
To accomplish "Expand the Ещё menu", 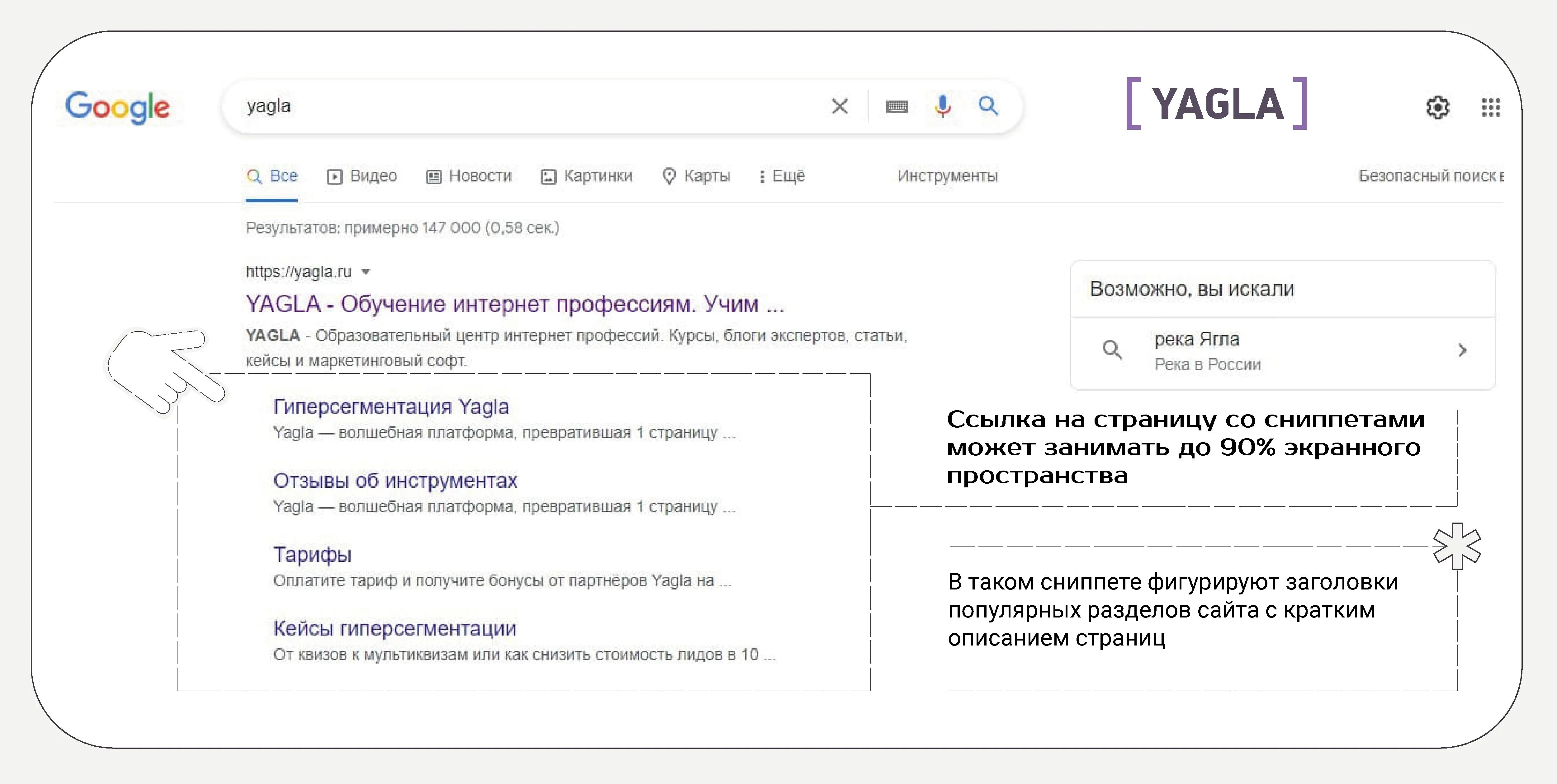I will click(782, 176).
